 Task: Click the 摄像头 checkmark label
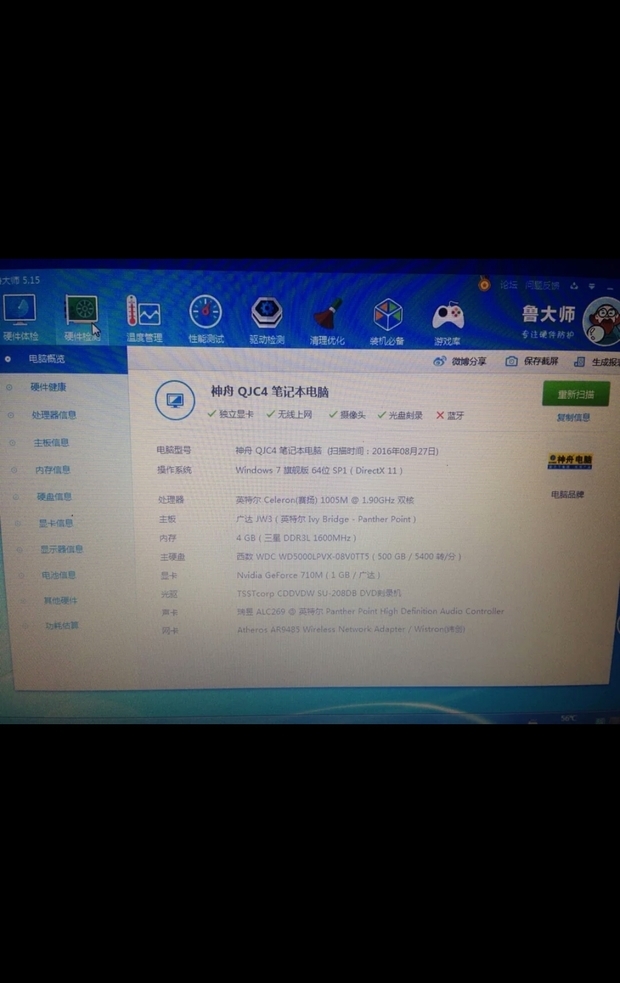click(347, 415)
